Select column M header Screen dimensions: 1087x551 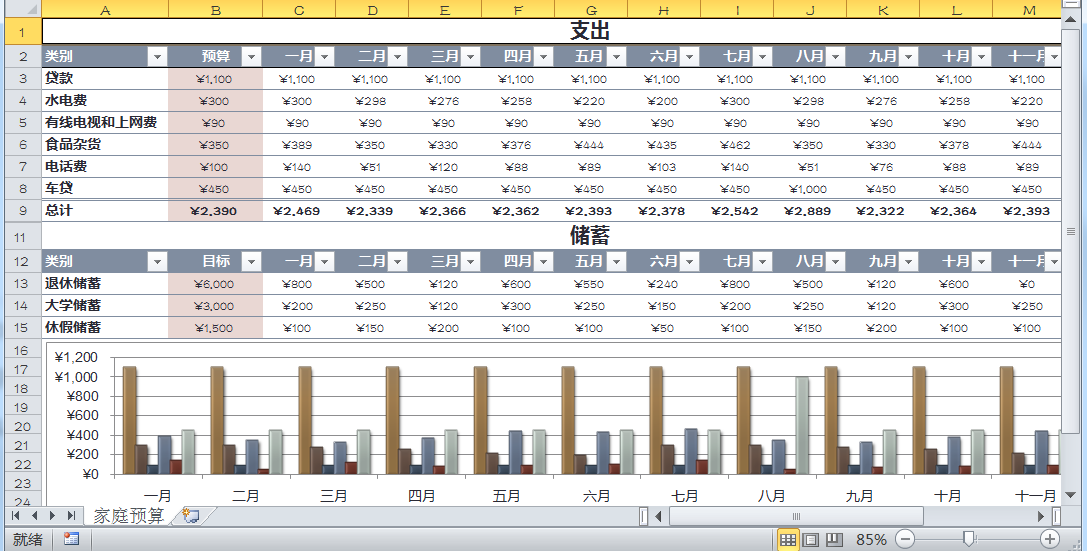pyautogui.click(x=1029, y=10)
